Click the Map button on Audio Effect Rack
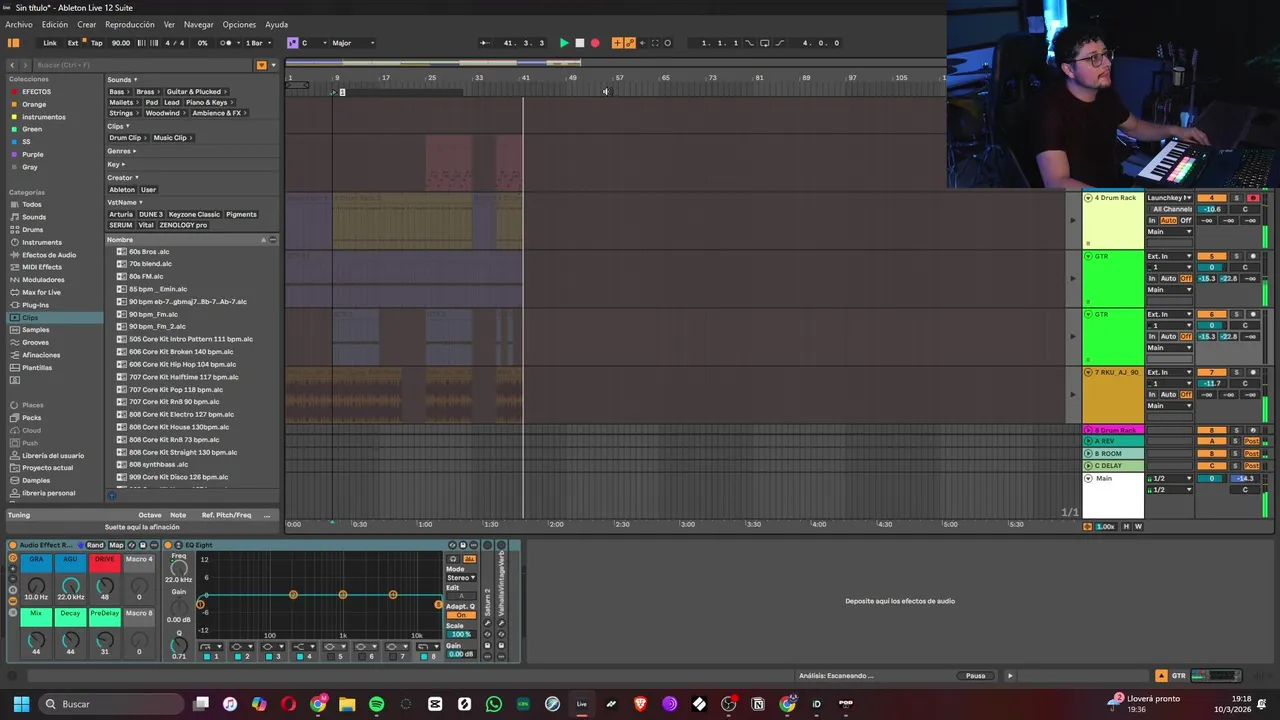This screenshot has height=720, width=1280. [116, 545]
